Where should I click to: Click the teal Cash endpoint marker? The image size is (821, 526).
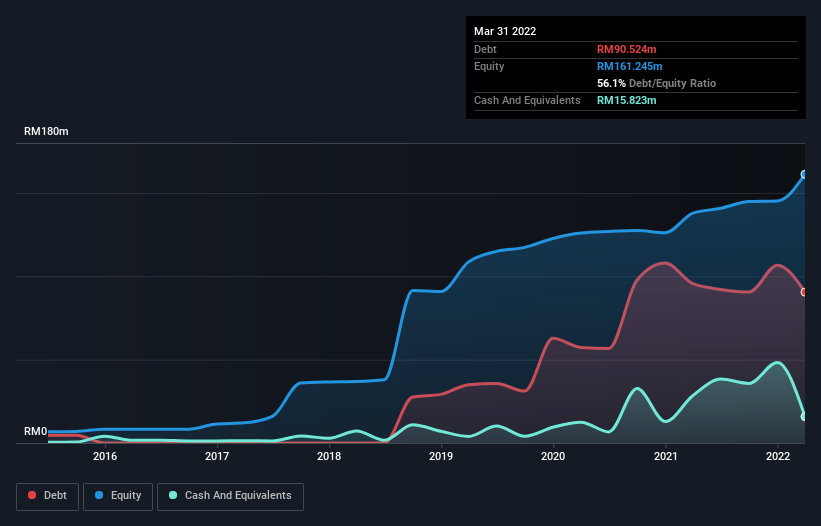click(x=804, y=417)
